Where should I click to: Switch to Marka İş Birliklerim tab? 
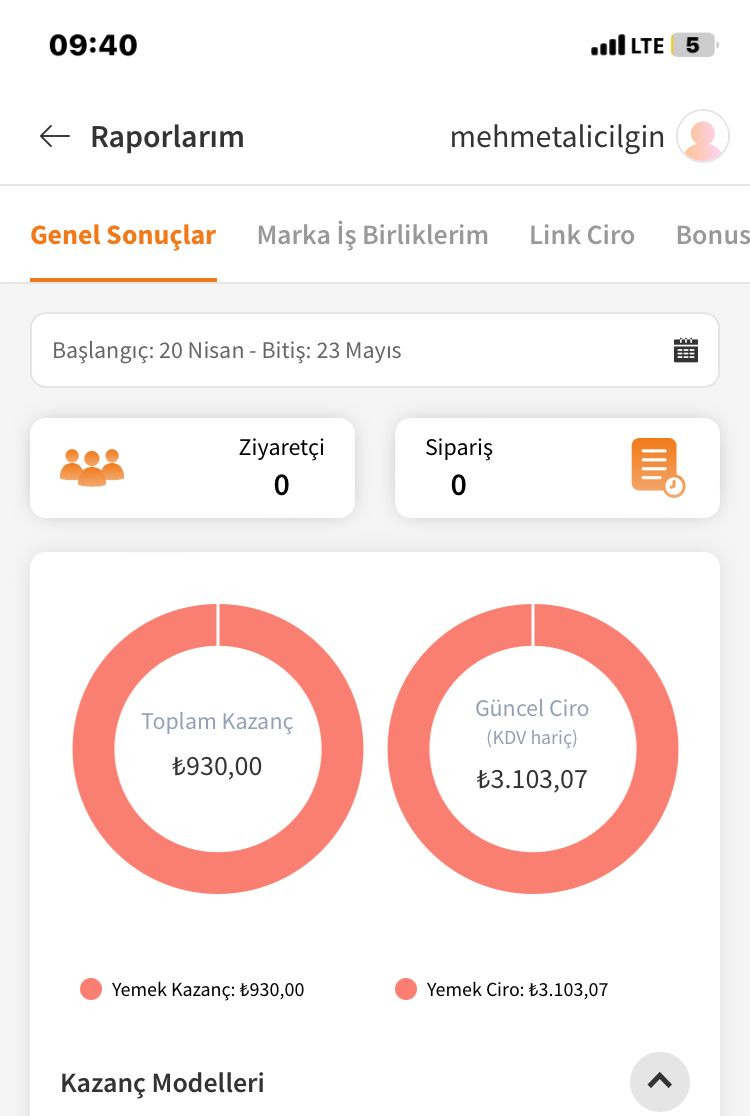(373, 235)
